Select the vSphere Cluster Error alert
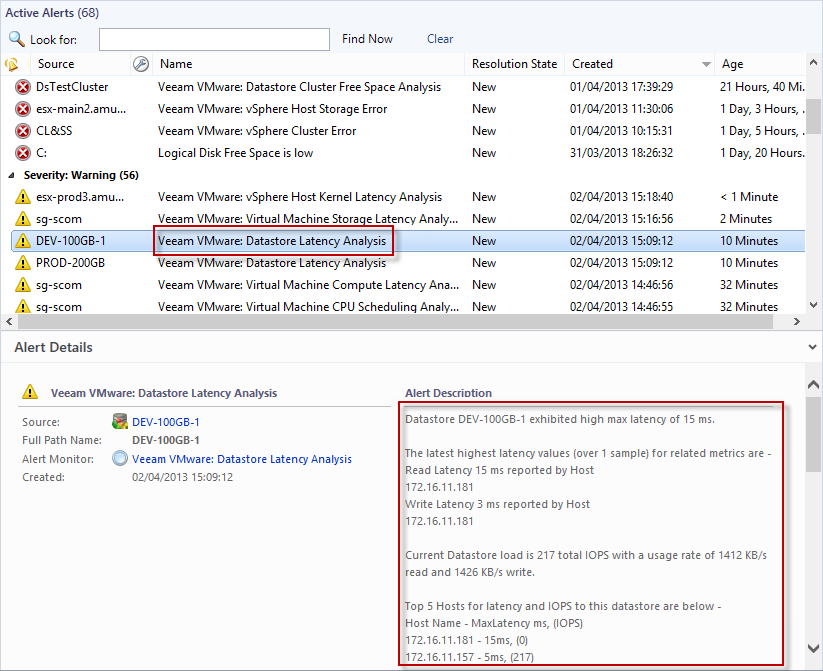This screenshot has height=671, width=823. (257, 131)
